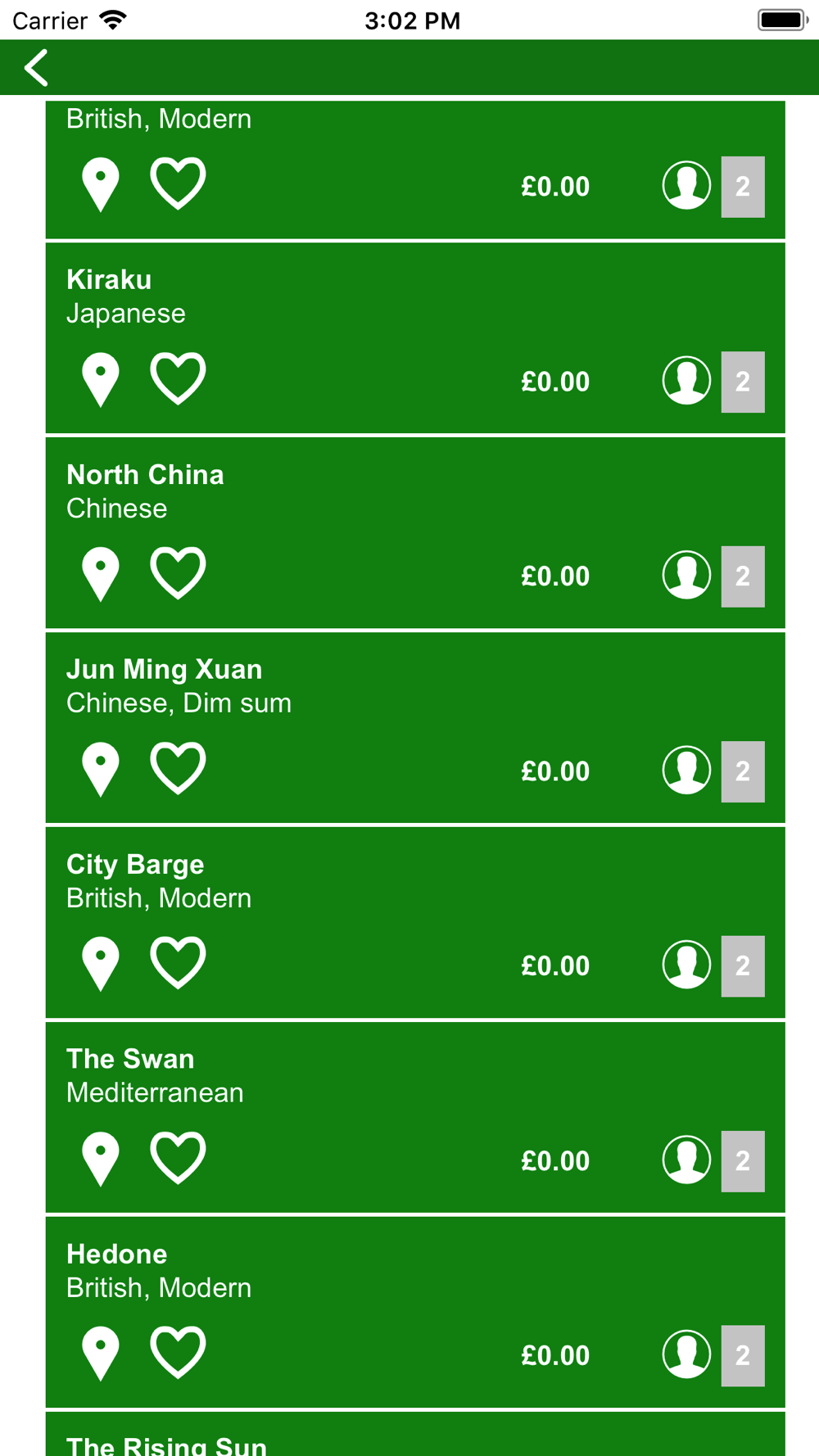Like Jun Ming Xuan with heart
The height and width of the screenshot is (1456, 819).
[178, 768]
